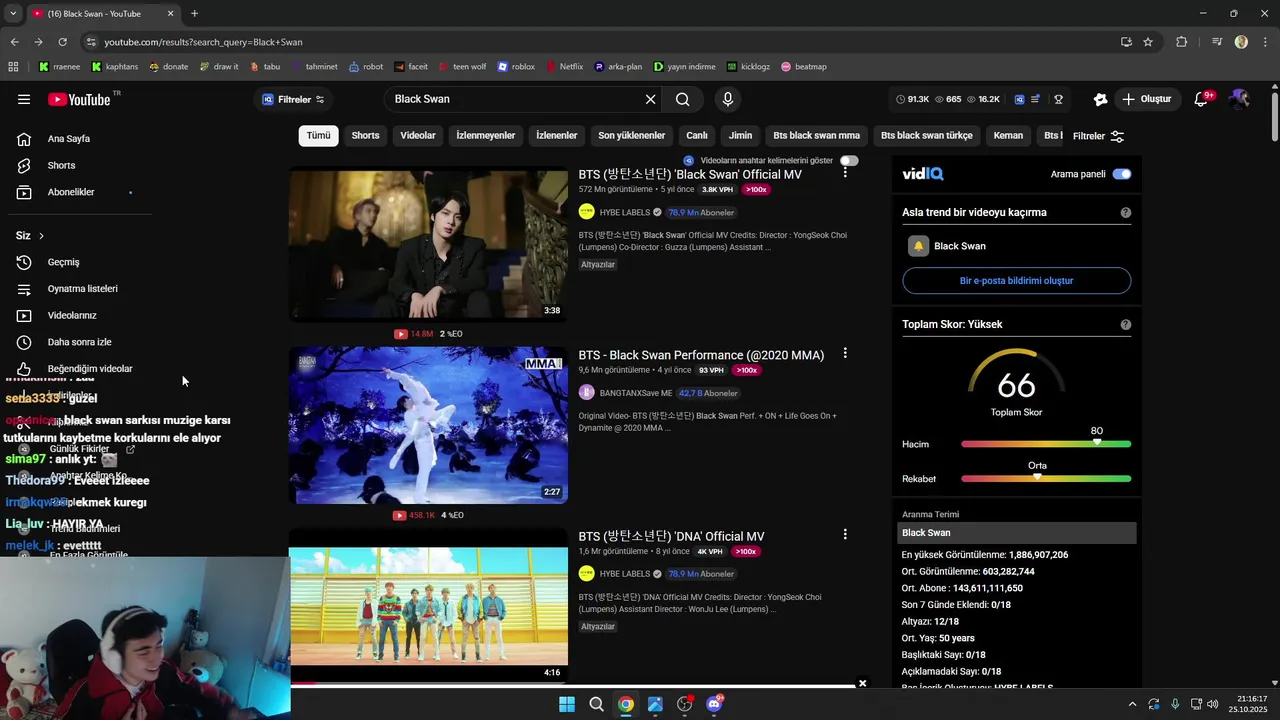
Task: Open the YouTube hamburger guide menu
Action: click(24, 99)
